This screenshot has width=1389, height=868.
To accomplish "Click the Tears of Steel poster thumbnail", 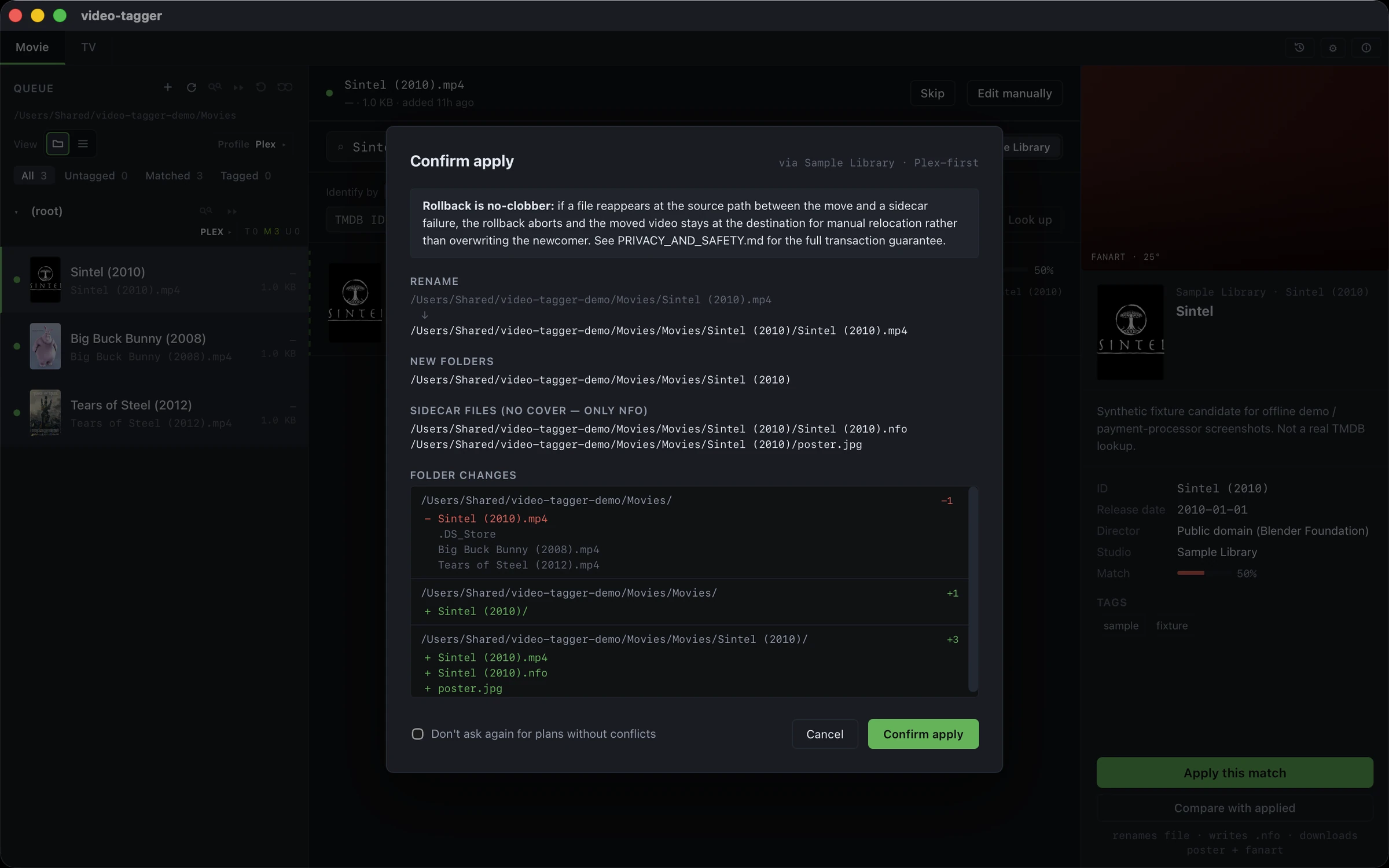I will click(x=45, y=413).
